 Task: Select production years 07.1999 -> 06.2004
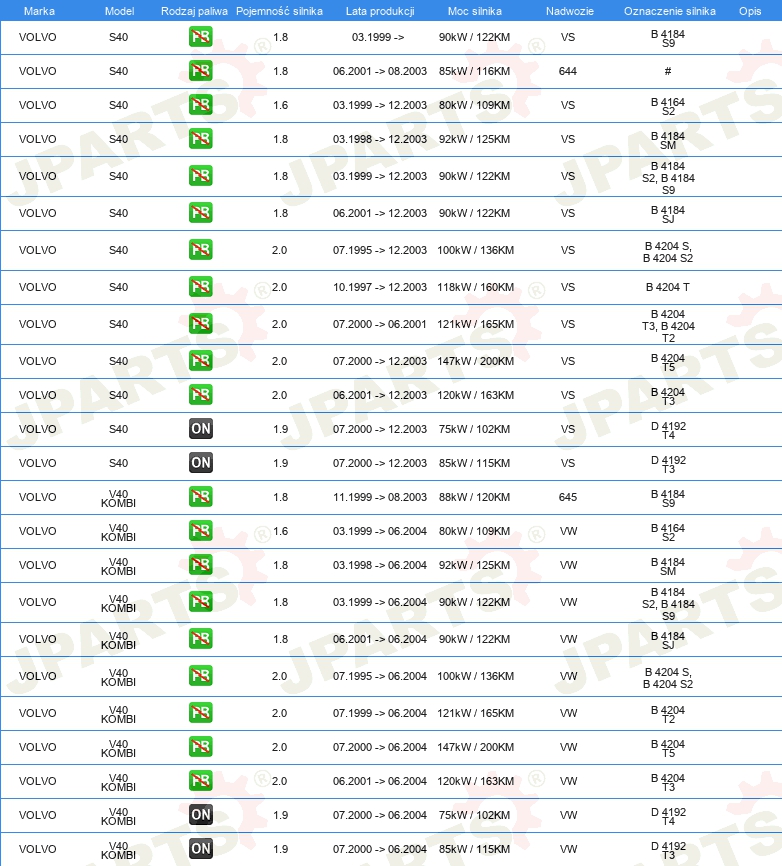pyautogui.click(x=380, y=713)
